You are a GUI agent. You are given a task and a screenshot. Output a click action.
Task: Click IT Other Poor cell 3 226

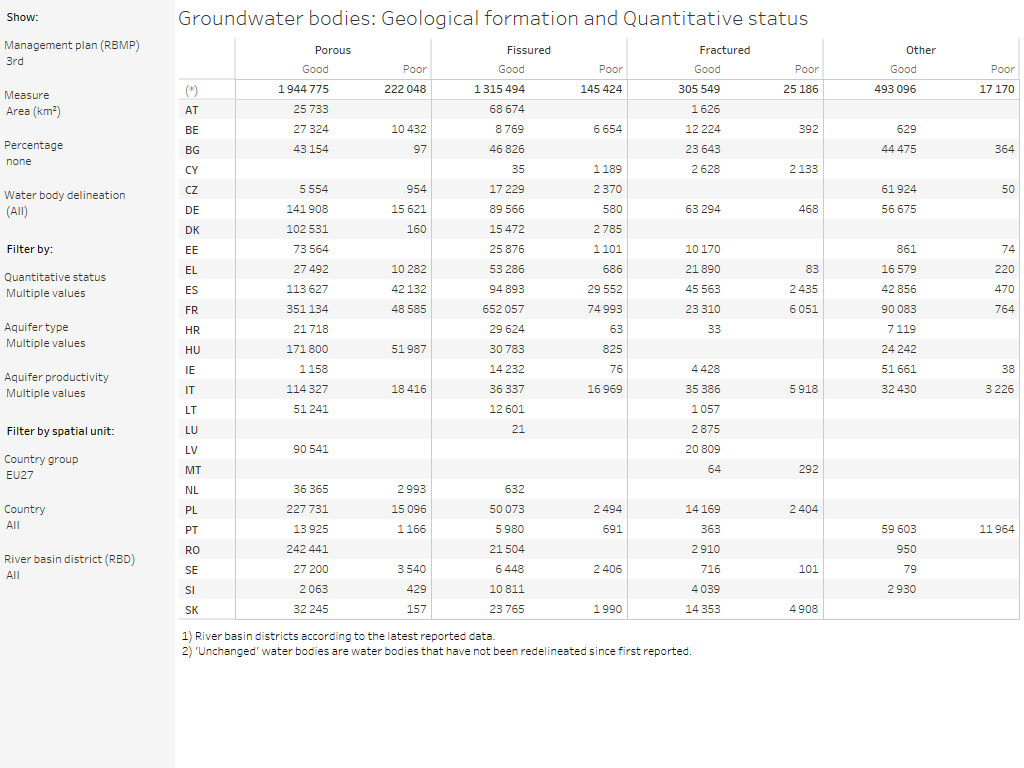tap(999, 389)
